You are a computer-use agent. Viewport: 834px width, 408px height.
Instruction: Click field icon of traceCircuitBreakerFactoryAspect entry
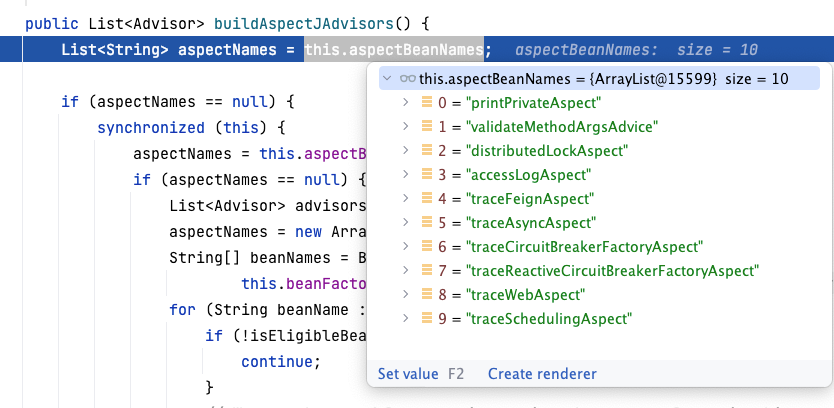[427, 247]
